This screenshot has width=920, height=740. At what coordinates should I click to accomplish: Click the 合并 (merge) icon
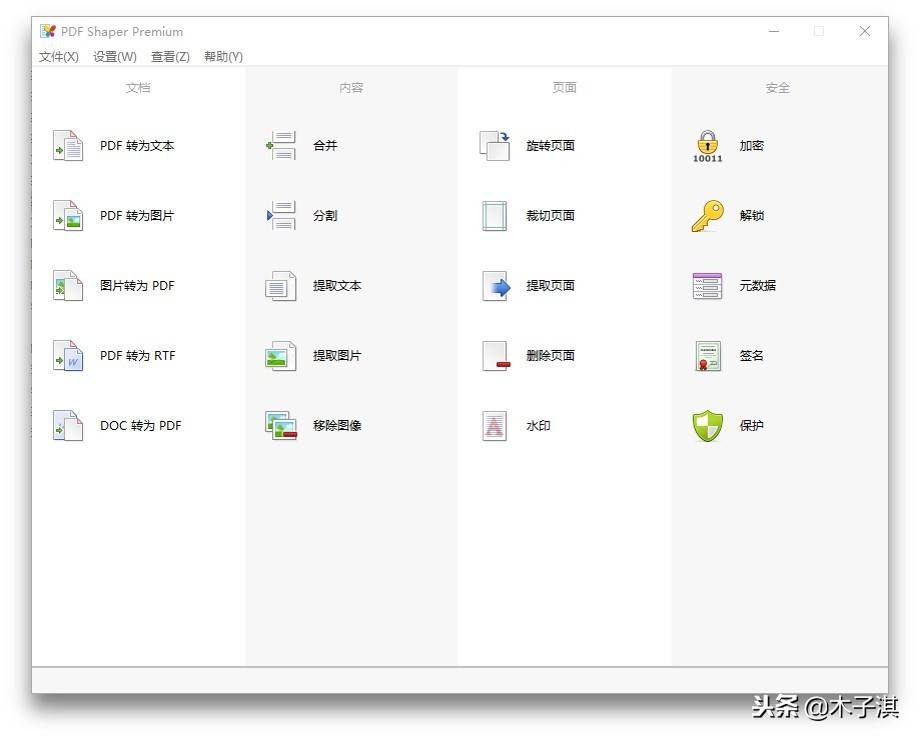[281, 146]
